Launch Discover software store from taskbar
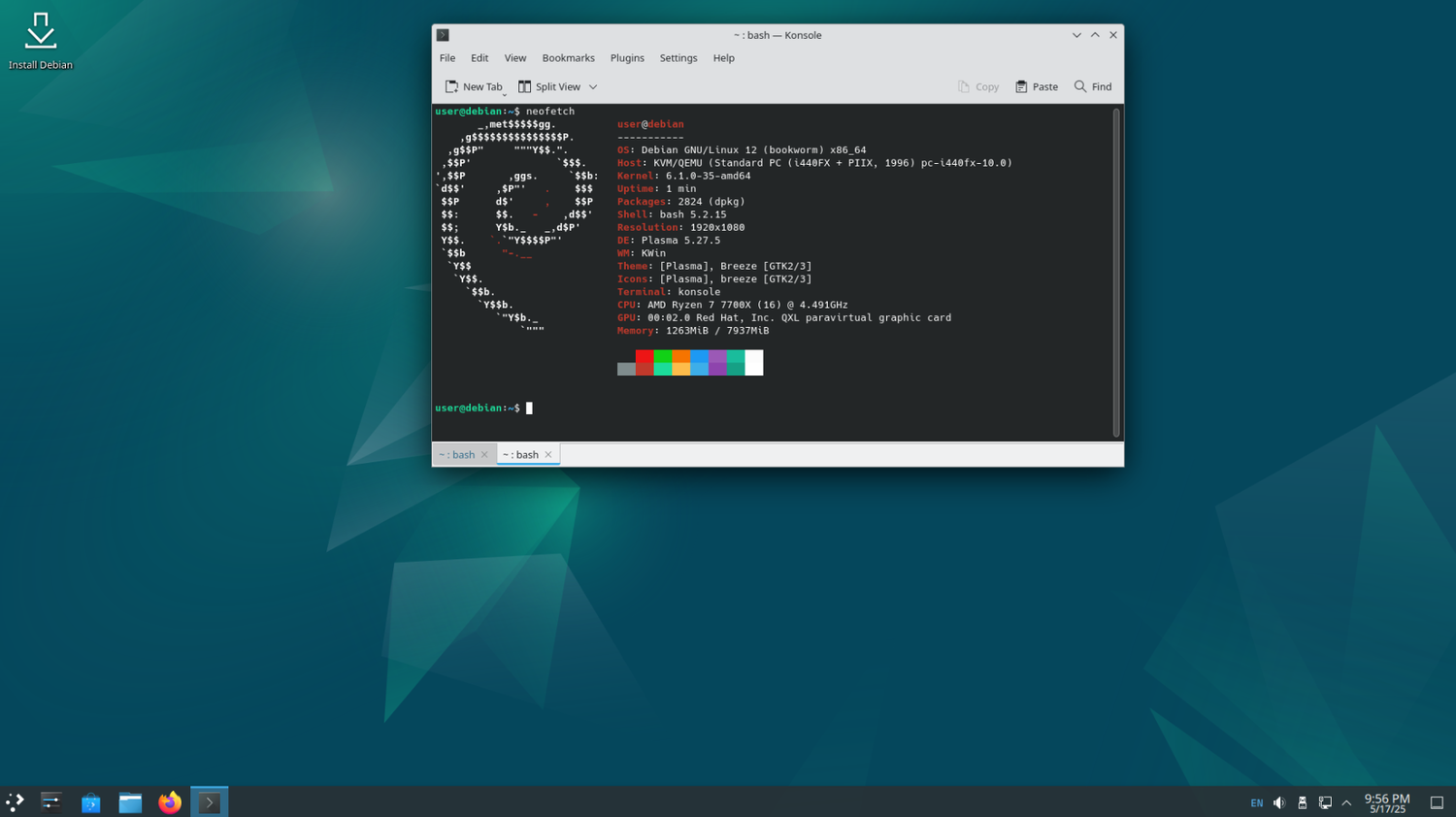 [x=90, y=801]
